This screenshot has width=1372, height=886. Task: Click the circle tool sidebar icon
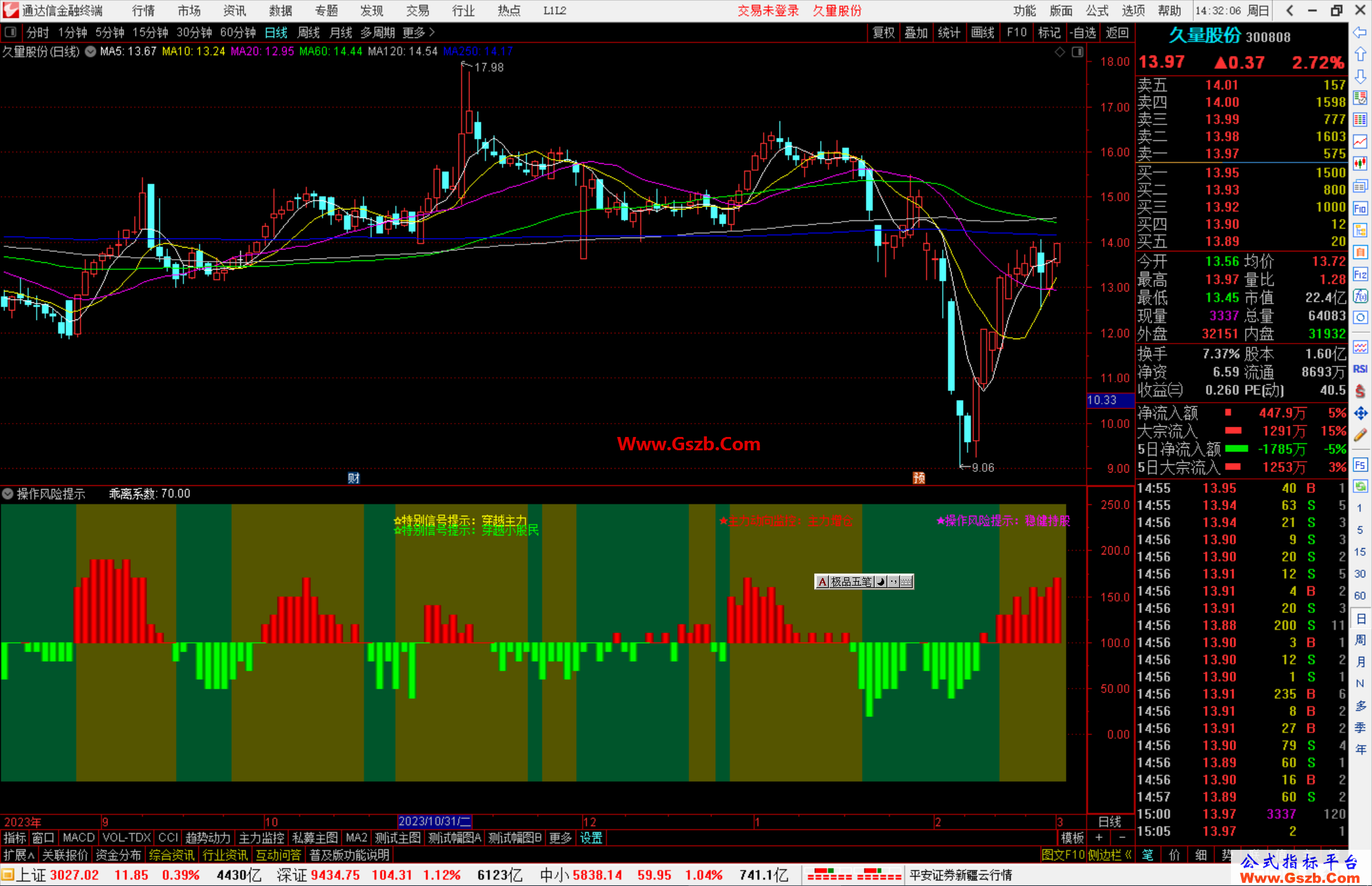tap(1360, 318)
